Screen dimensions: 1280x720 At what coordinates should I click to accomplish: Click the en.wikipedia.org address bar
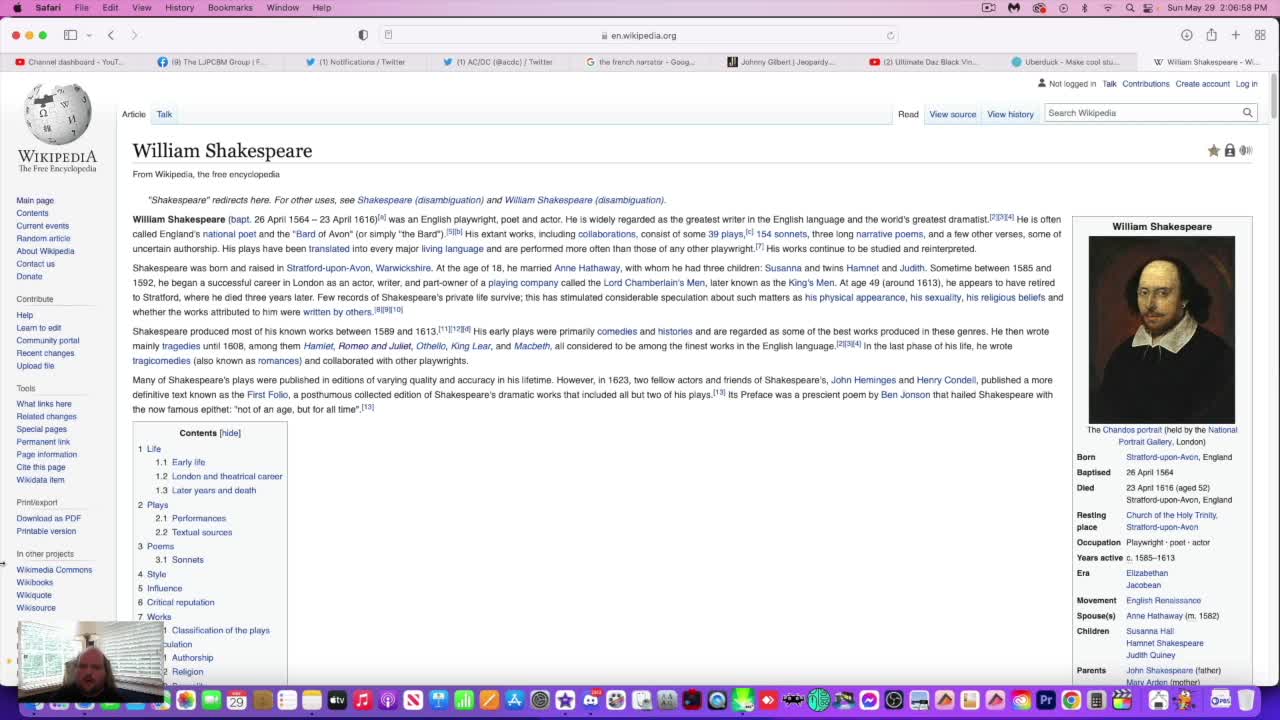(x=640, y=35)
